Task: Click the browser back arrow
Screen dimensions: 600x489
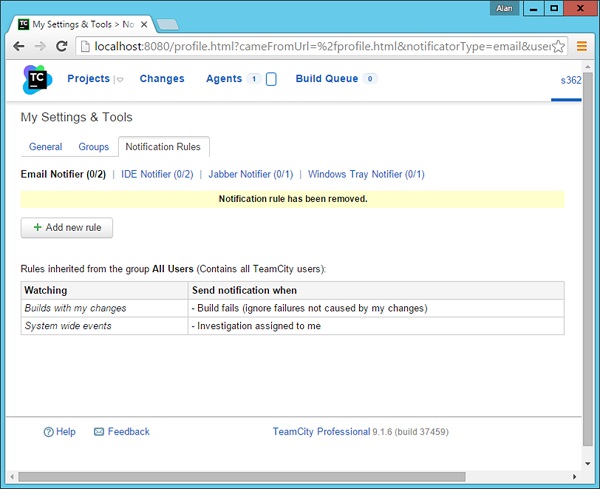Action: pyautogui.click(x=18, y=46)
